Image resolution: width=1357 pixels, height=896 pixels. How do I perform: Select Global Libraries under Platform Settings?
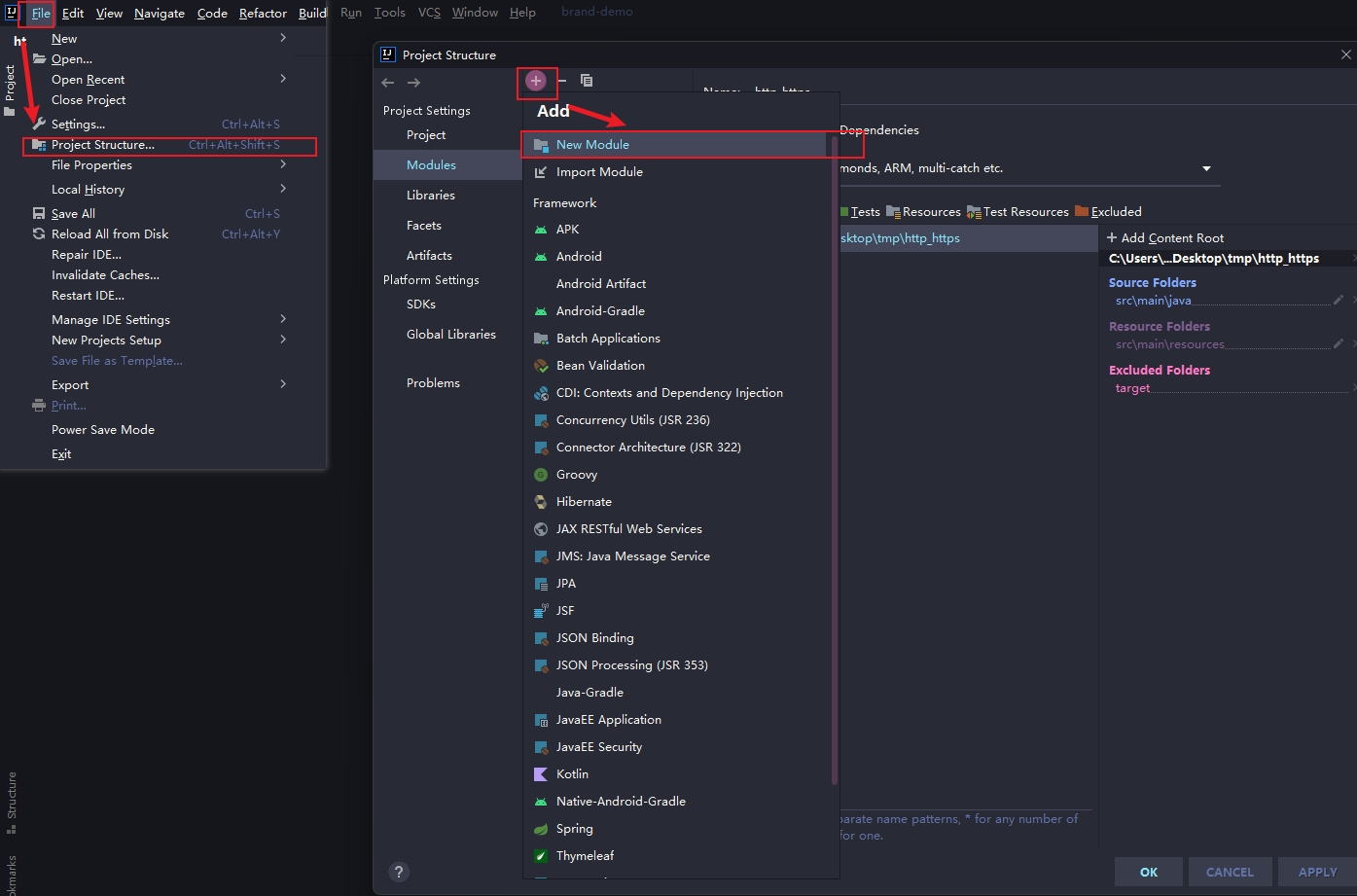pyautogui.click(x=451, y=335)
